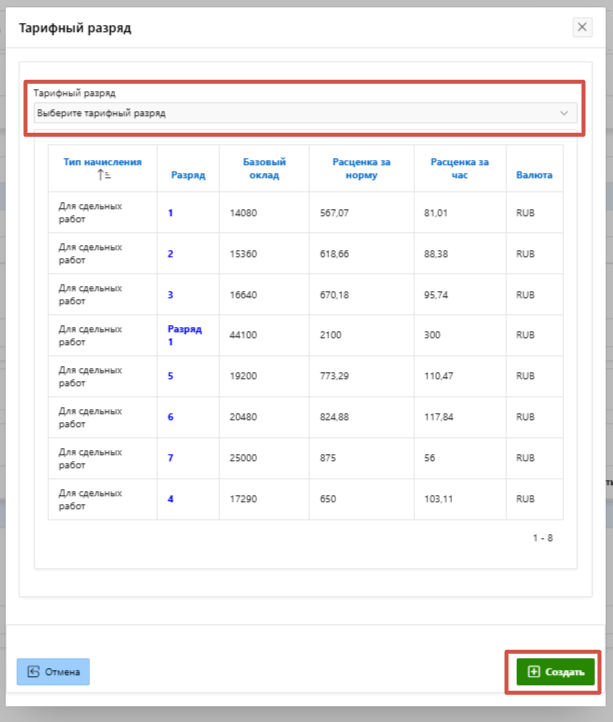Open tariff grade link 3

[x=171, y=295]
